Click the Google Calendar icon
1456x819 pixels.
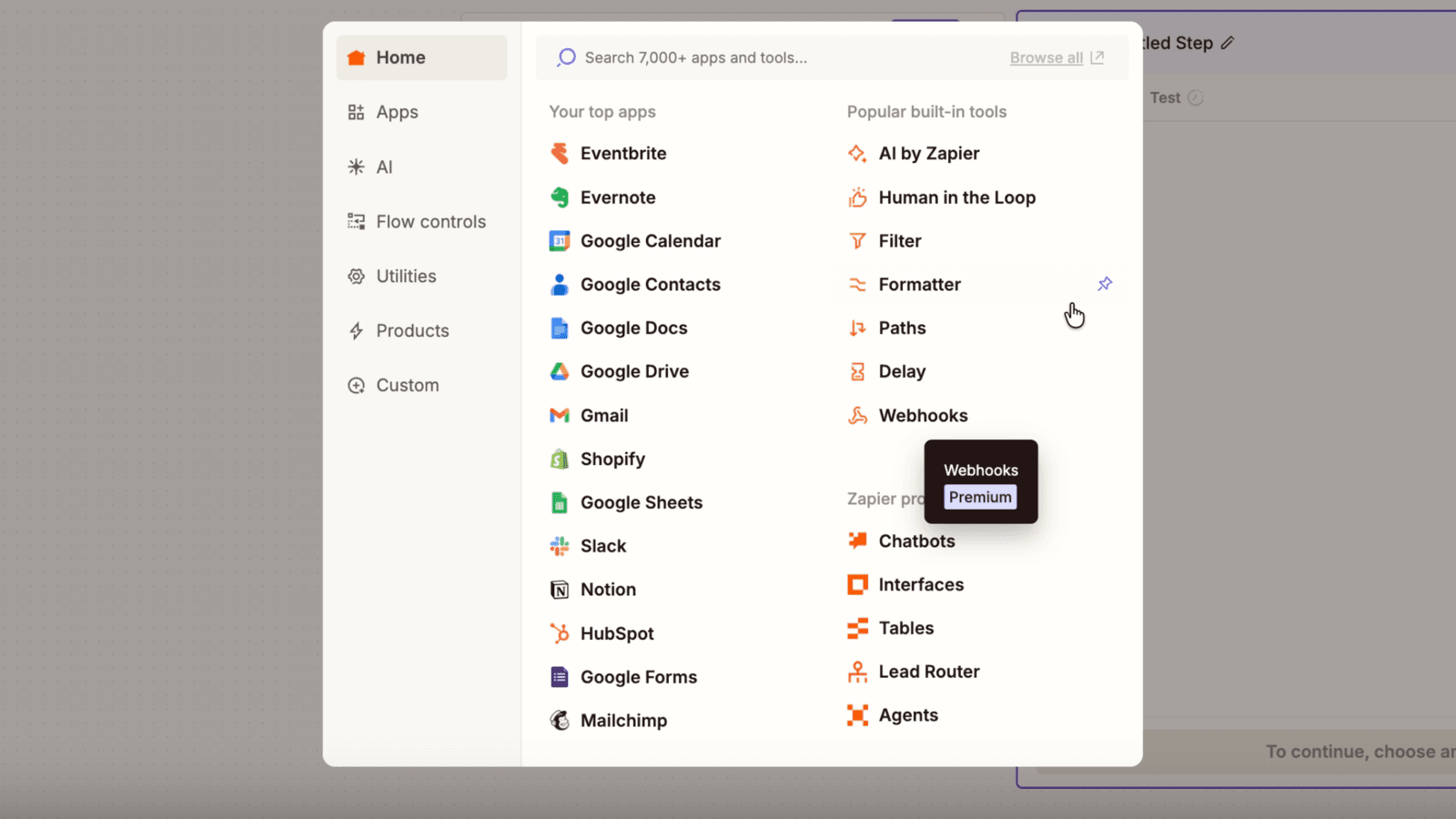coord(560,241)
